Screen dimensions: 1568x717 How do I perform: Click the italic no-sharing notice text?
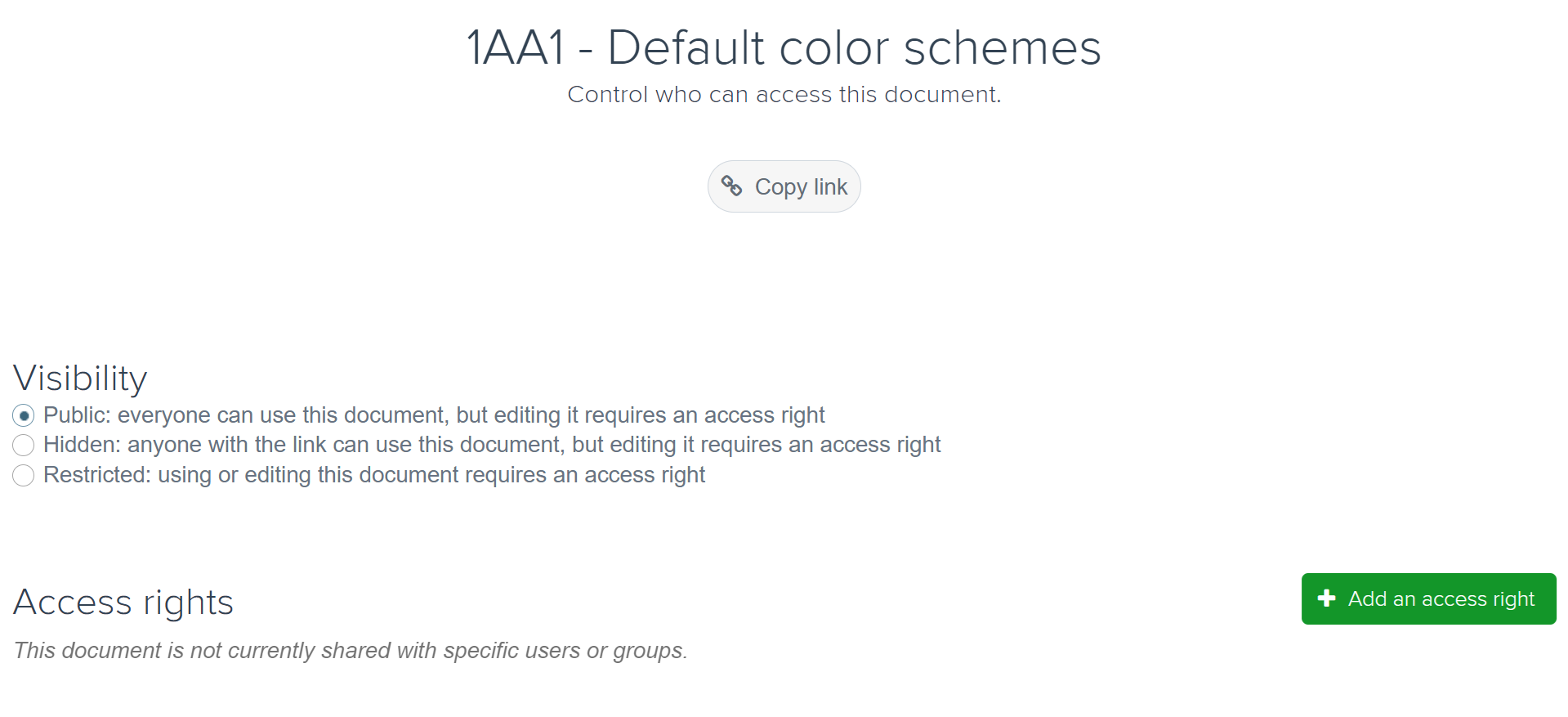[x=350, y=651]
